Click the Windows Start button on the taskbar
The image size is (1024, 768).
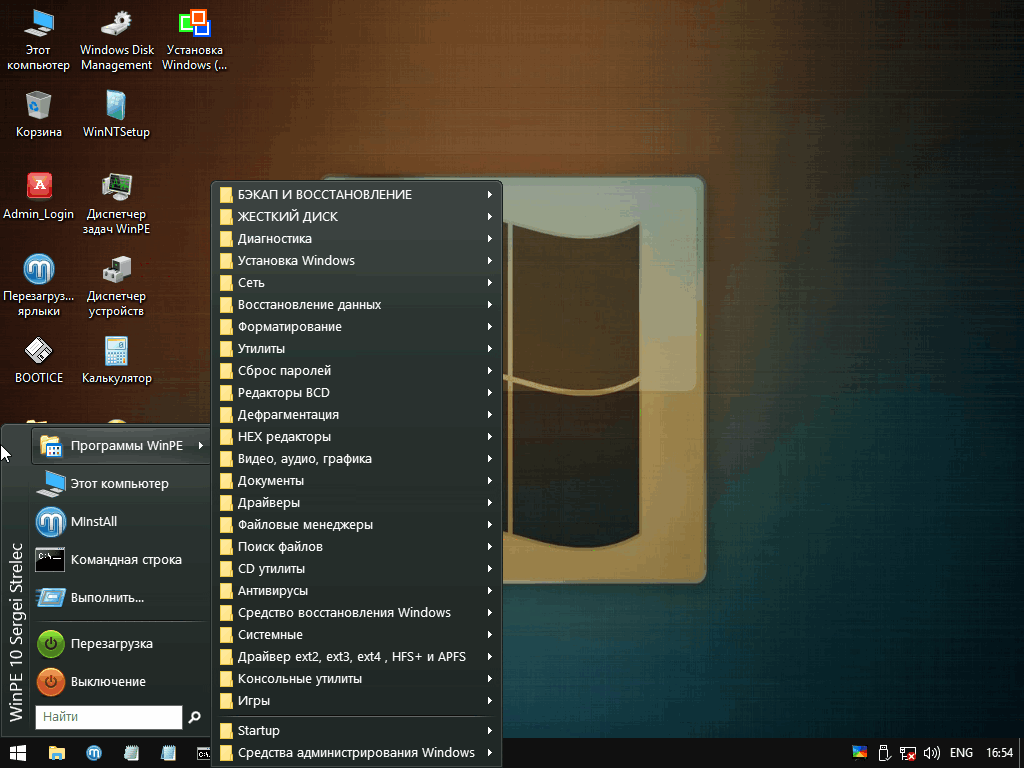click(18, 753)
